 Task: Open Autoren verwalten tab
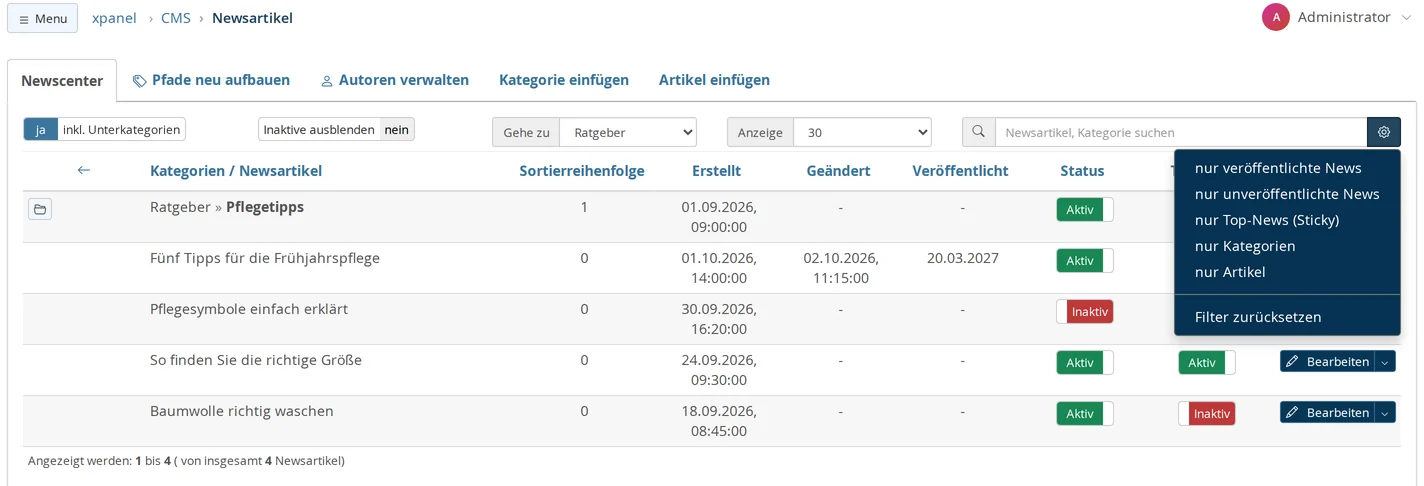pos(394,80)
